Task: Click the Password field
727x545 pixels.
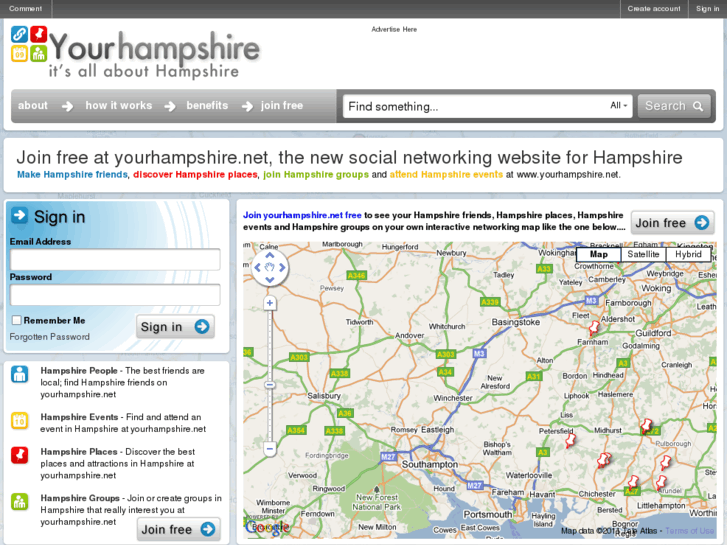Action: [x=115, y=295]
